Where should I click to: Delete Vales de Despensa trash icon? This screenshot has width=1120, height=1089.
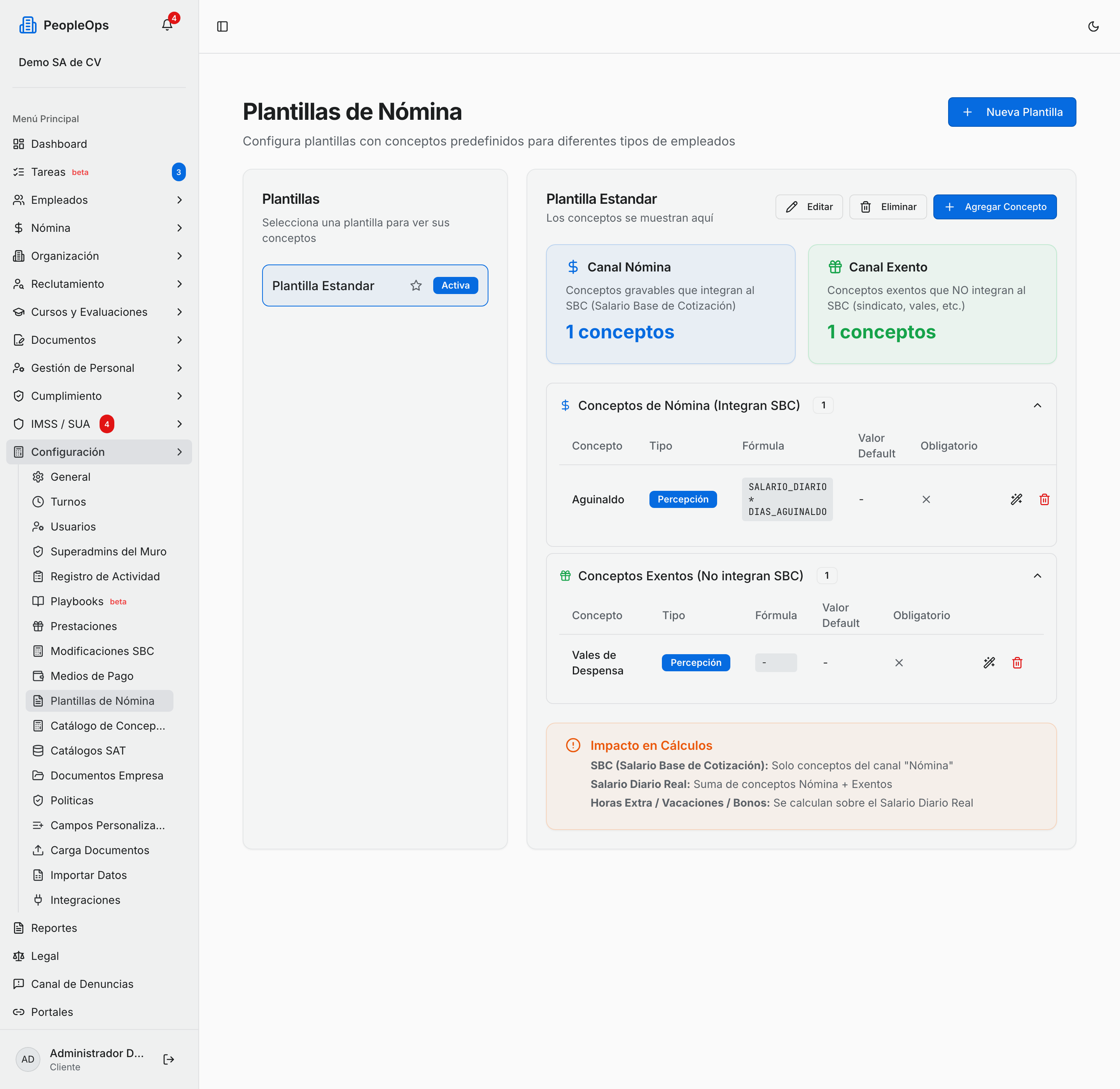[x=1017, y=662]
